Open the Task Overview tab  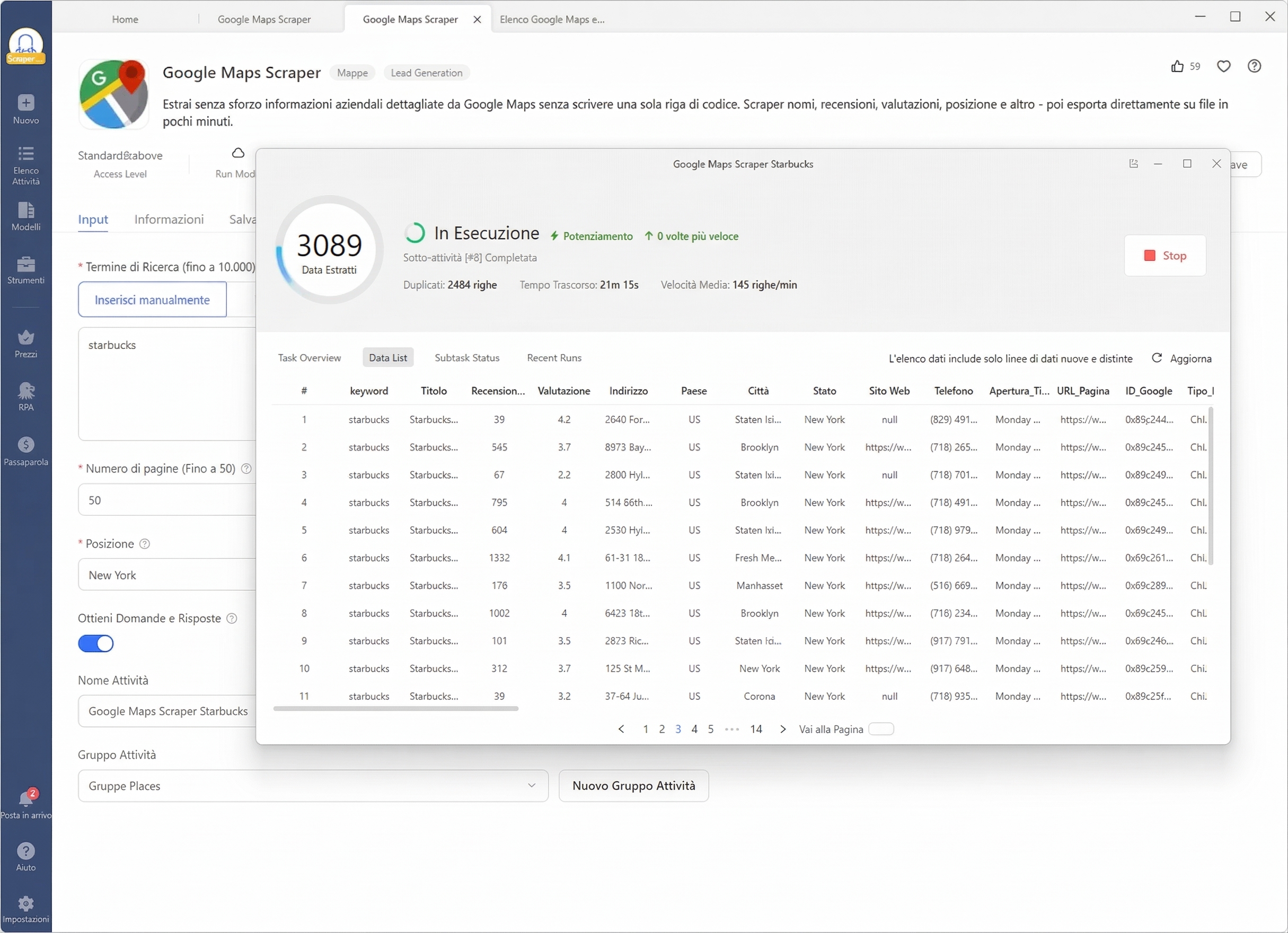coord(310,358)
